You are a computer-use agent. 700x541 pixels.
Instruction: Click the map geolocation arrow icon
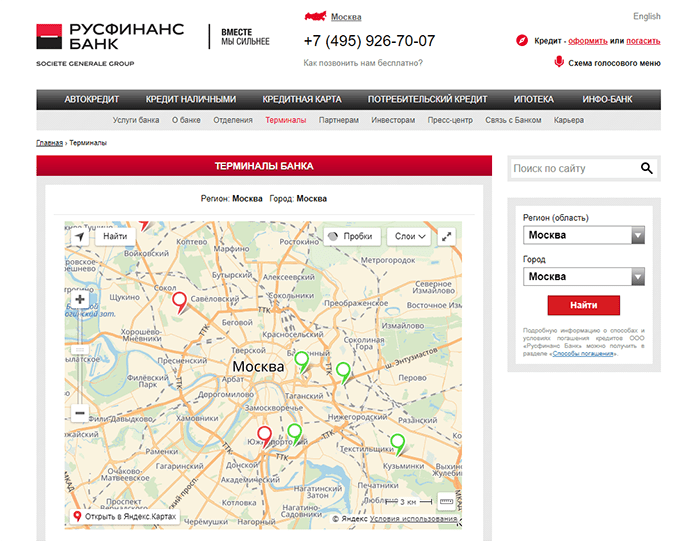tap(79, 236)
